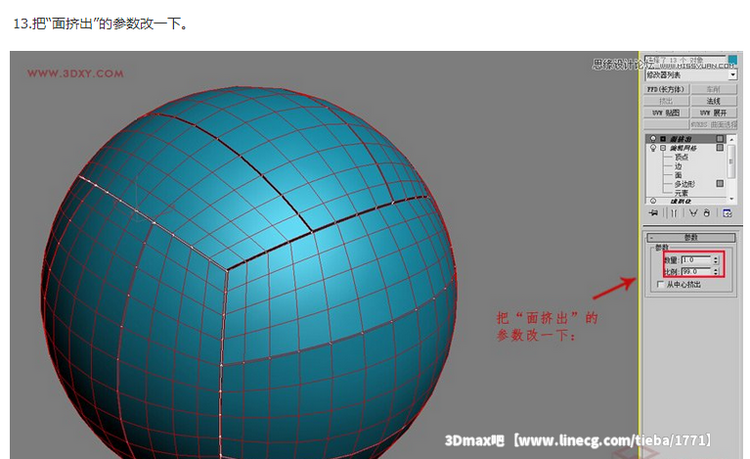Click the 法线 modifier button
750x459 pixels.
pos(714,101)
